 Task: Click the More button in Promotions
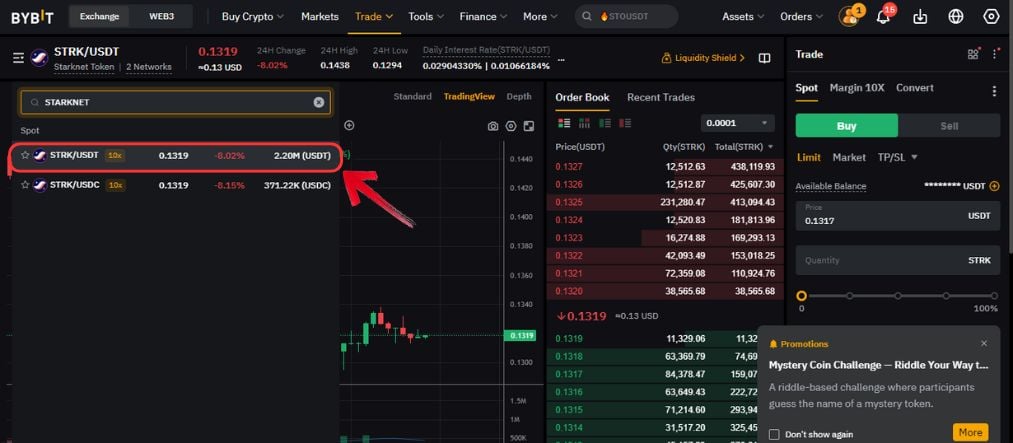(970, 432)
